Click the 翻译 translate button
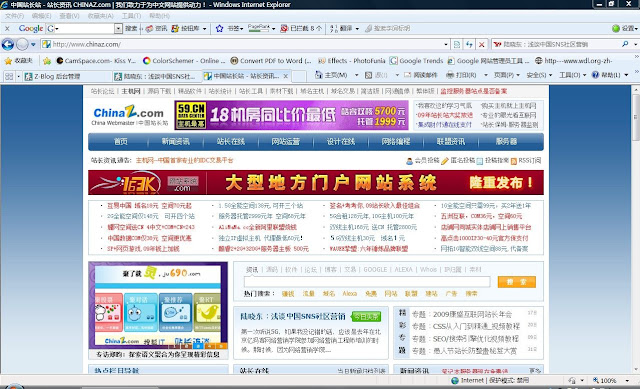Image resolution: width=640 pixels, height=389 pixels. click(341, 28)
